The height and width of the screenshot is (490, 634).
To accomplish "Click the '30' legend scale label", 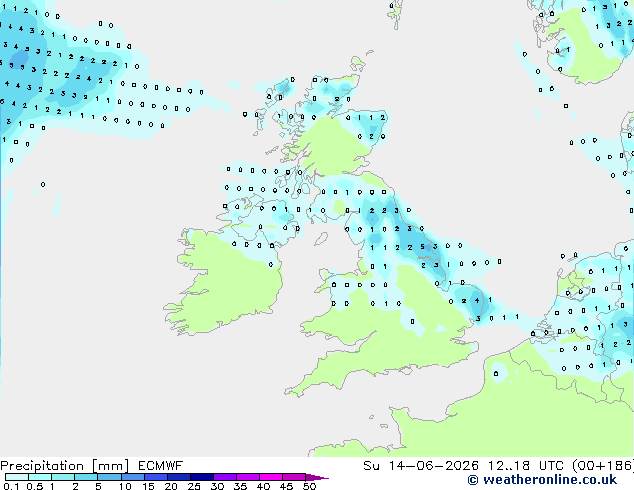I will point(217,486).
